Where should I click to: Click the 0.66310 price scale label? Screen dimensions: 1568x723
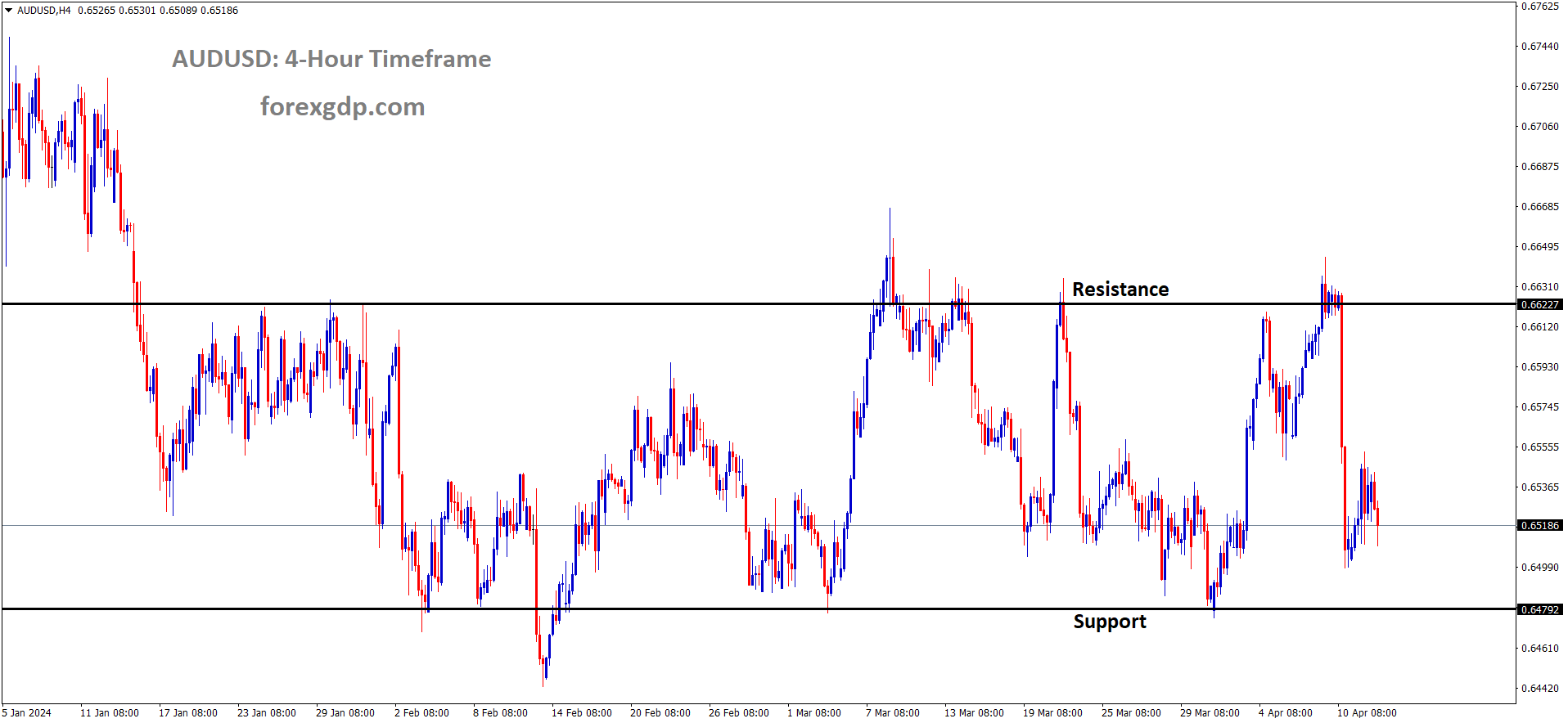(1540, 286)
